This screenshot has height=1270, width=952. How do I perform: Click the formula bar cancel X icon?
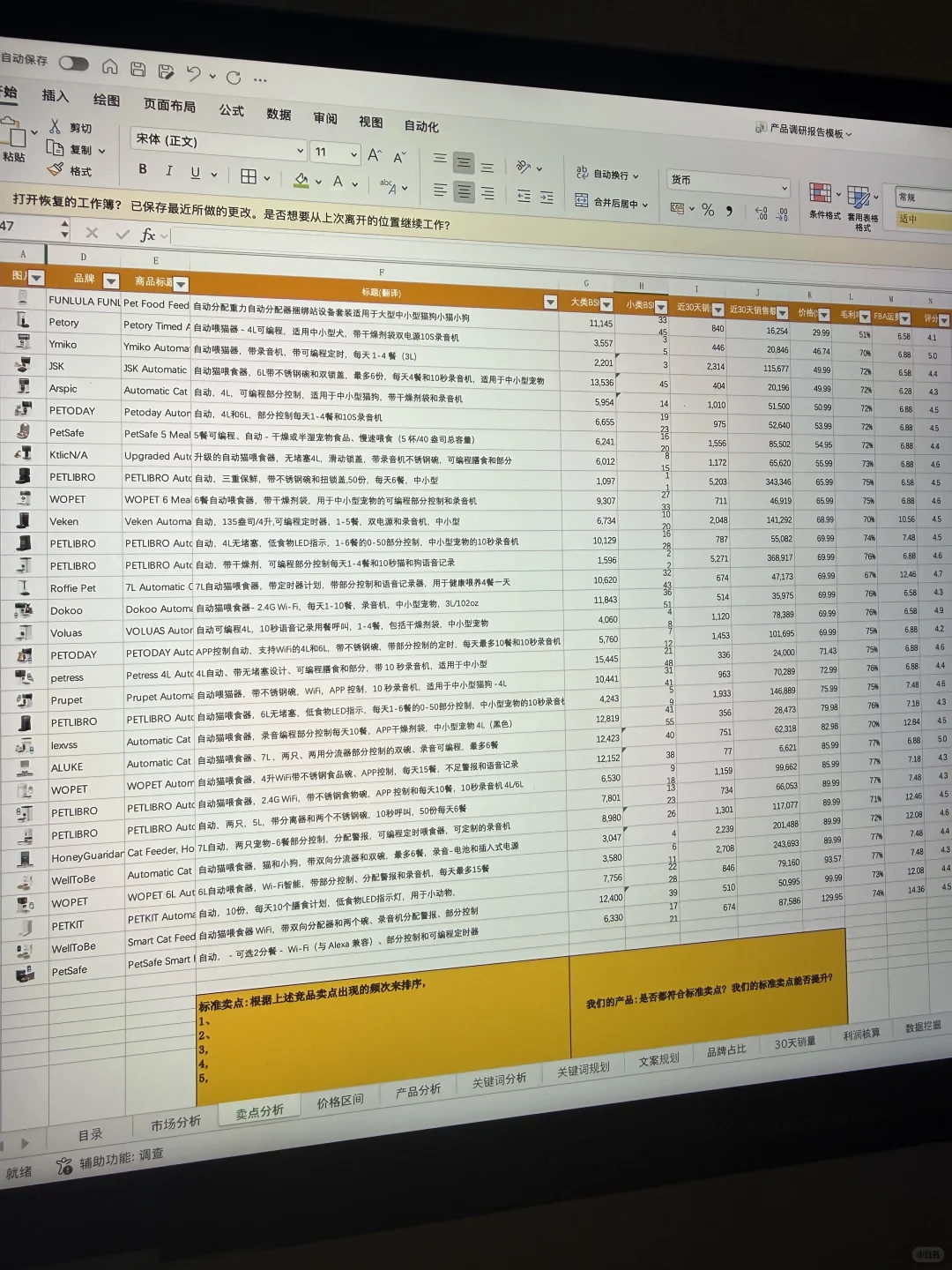pyautogui.click(x=92, y=232)
